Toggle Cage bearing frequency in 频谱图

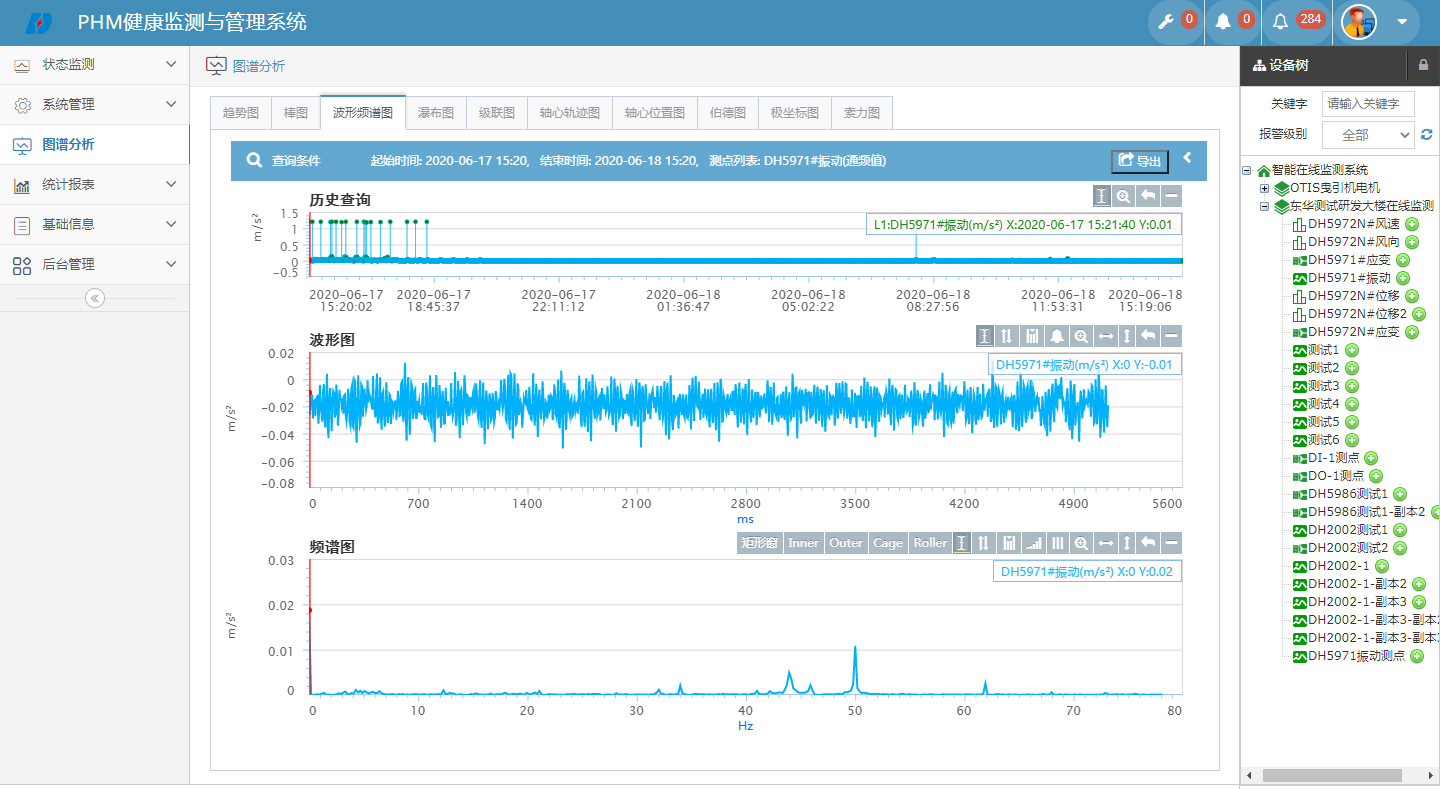[888, 543]
